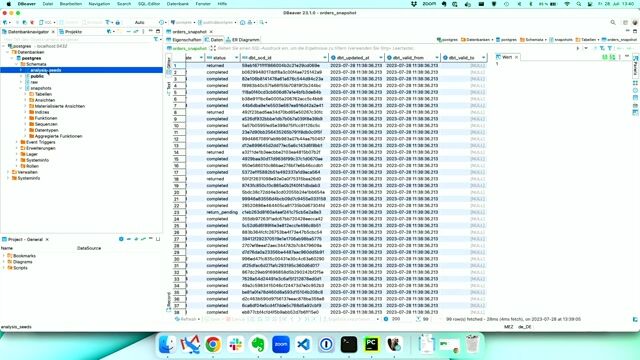
Task: Open 1Password from the Dock
Action: click(x=326, y=344)
